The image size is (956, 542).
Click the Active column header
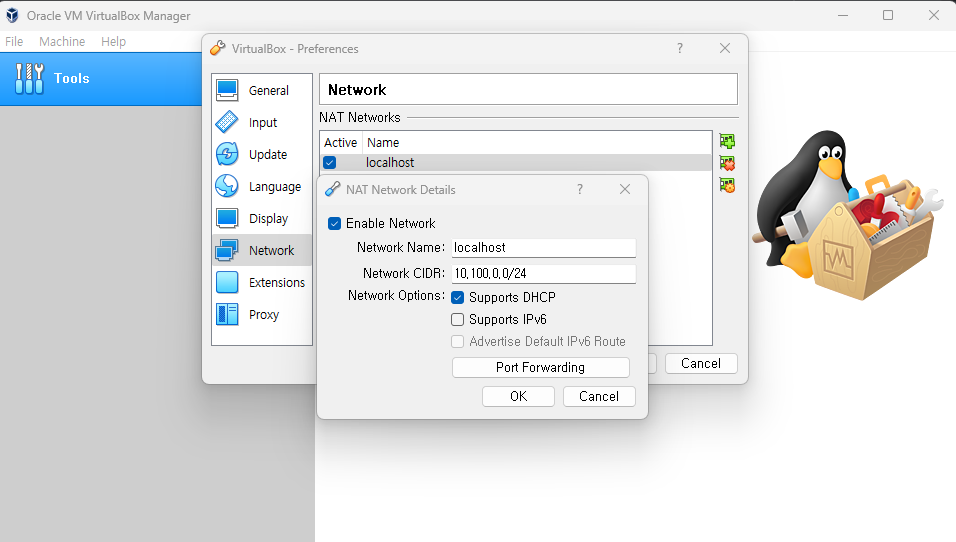click(340, 143)
